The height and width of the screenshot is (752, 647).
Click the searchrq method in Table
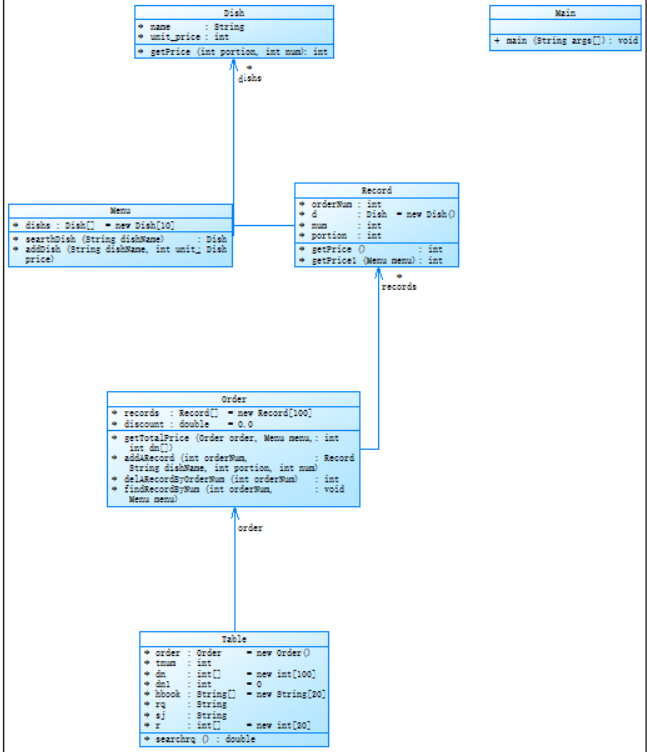(x=200, y=739)
